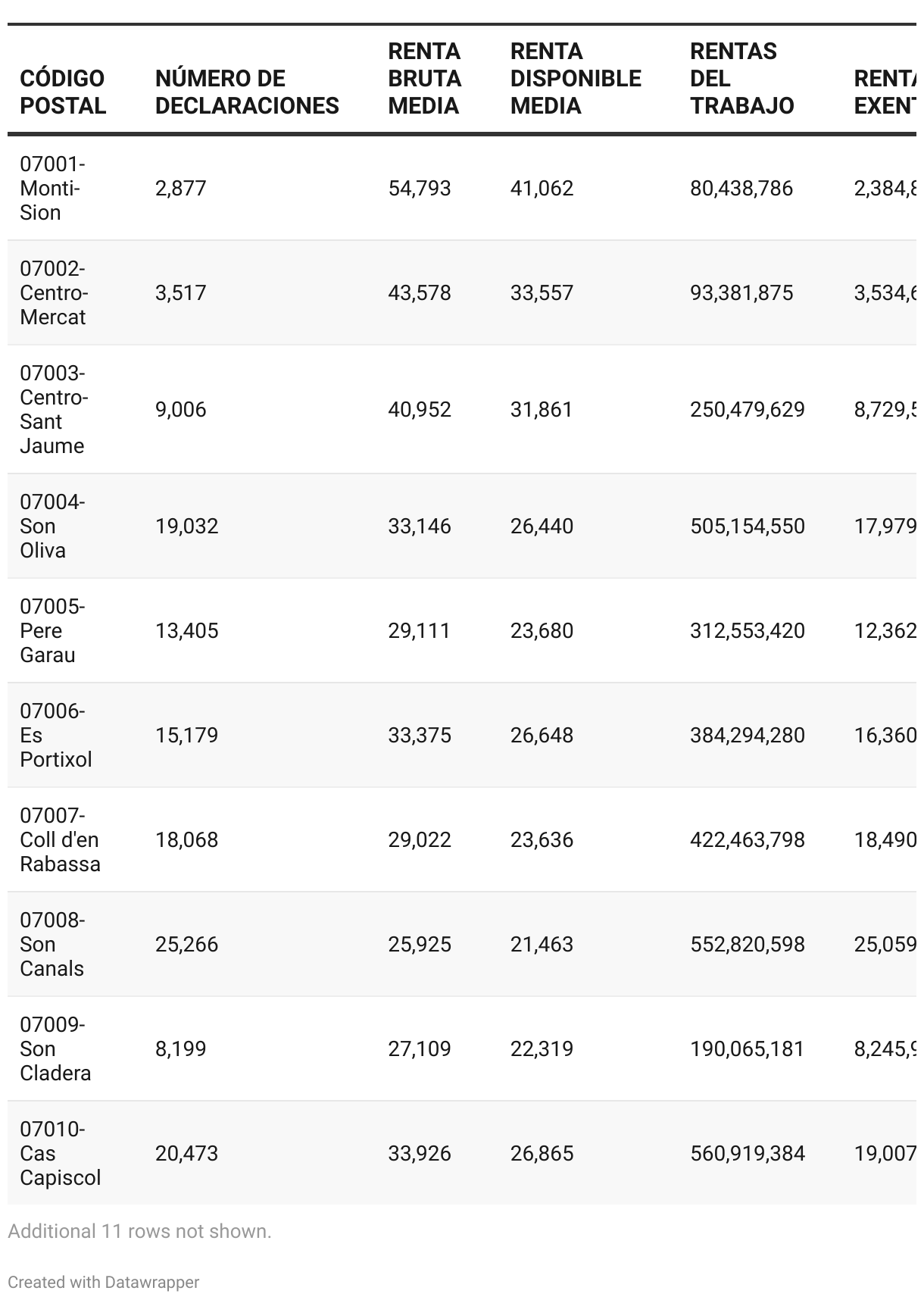
Task: Select the 07004-Son Oliva row label
Action: coord(52,526)
